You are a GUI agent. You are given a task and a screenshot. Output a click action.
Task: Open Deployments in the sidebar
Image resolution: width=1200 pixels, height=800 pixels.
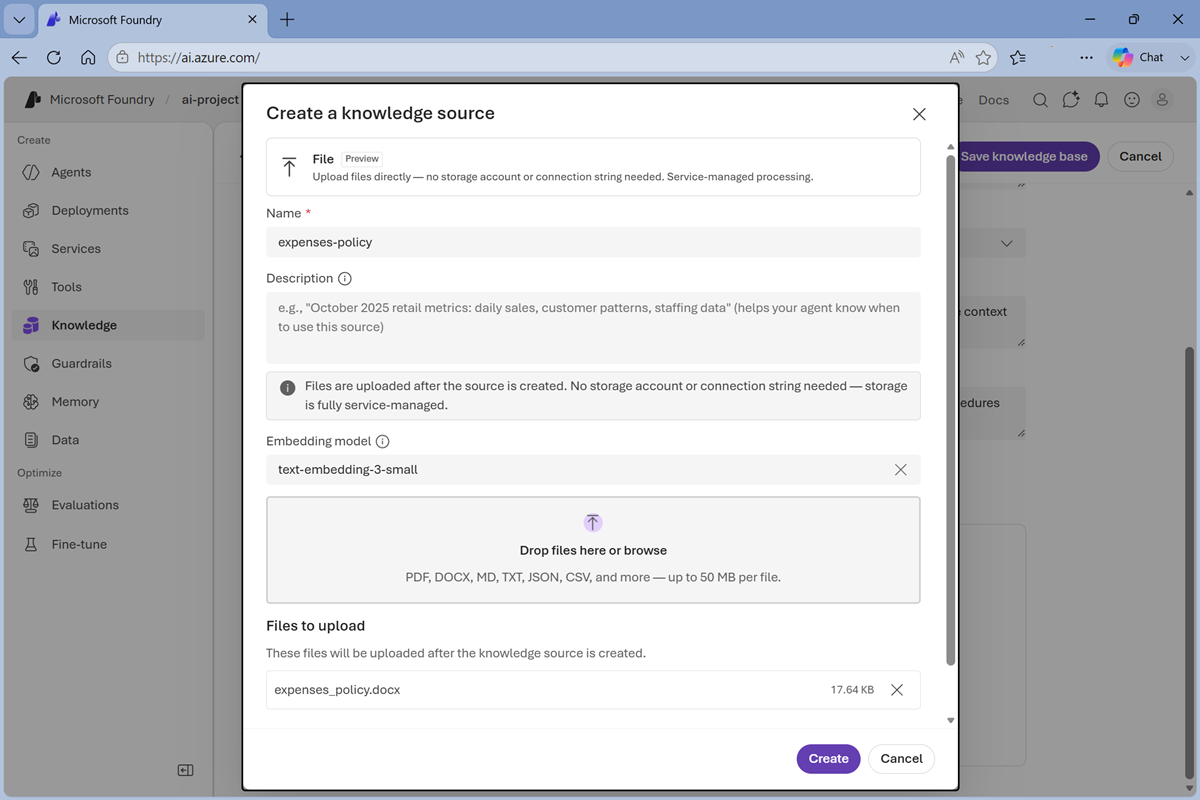point(108,210)
